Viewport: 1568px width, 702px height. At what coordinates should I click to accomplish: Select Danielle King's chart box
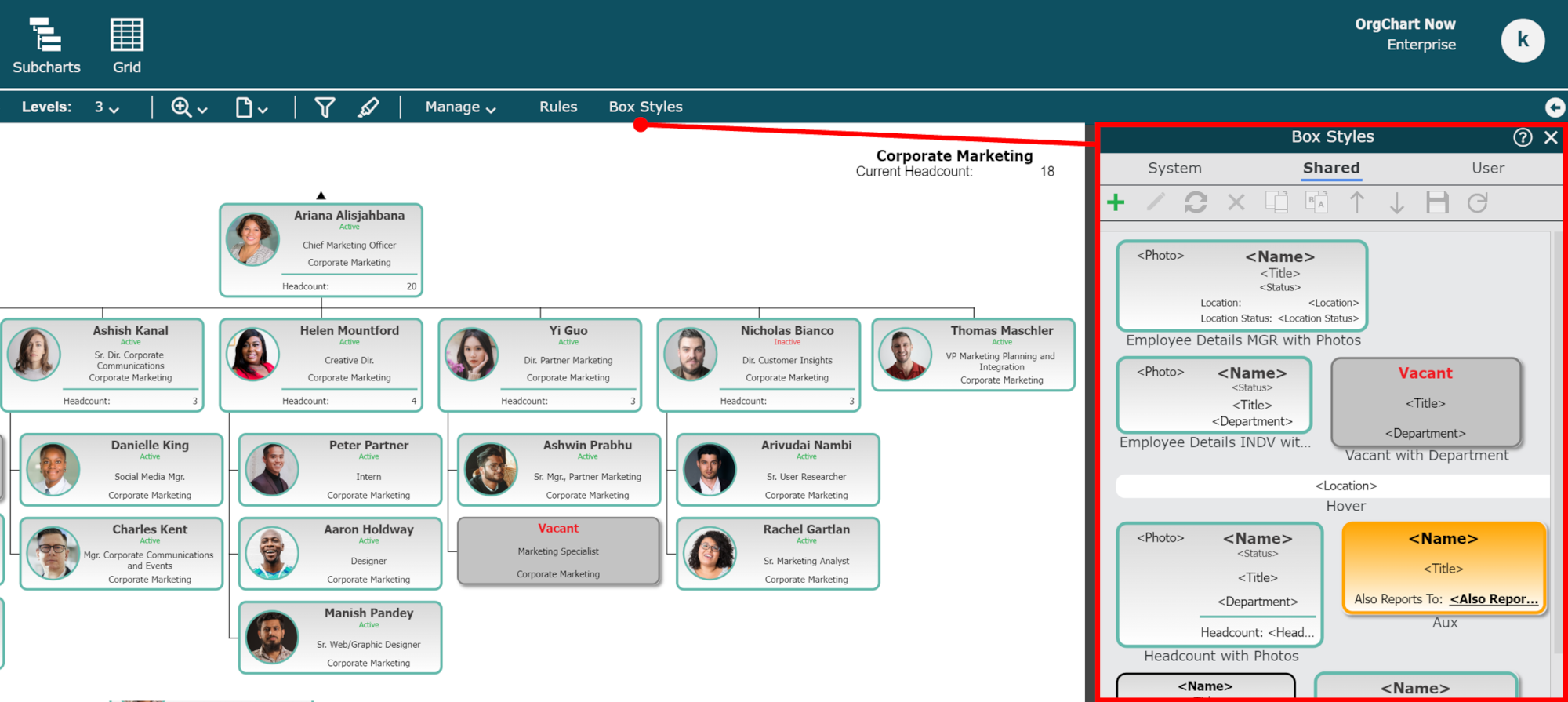pos(122,470)
